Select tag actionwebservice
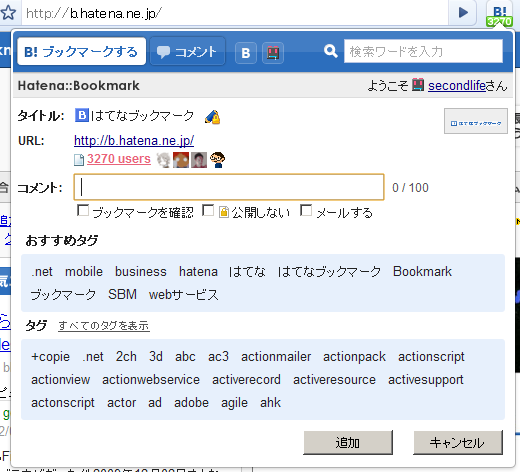Viewport: 520px width, 472px height. tap(151, 380)
